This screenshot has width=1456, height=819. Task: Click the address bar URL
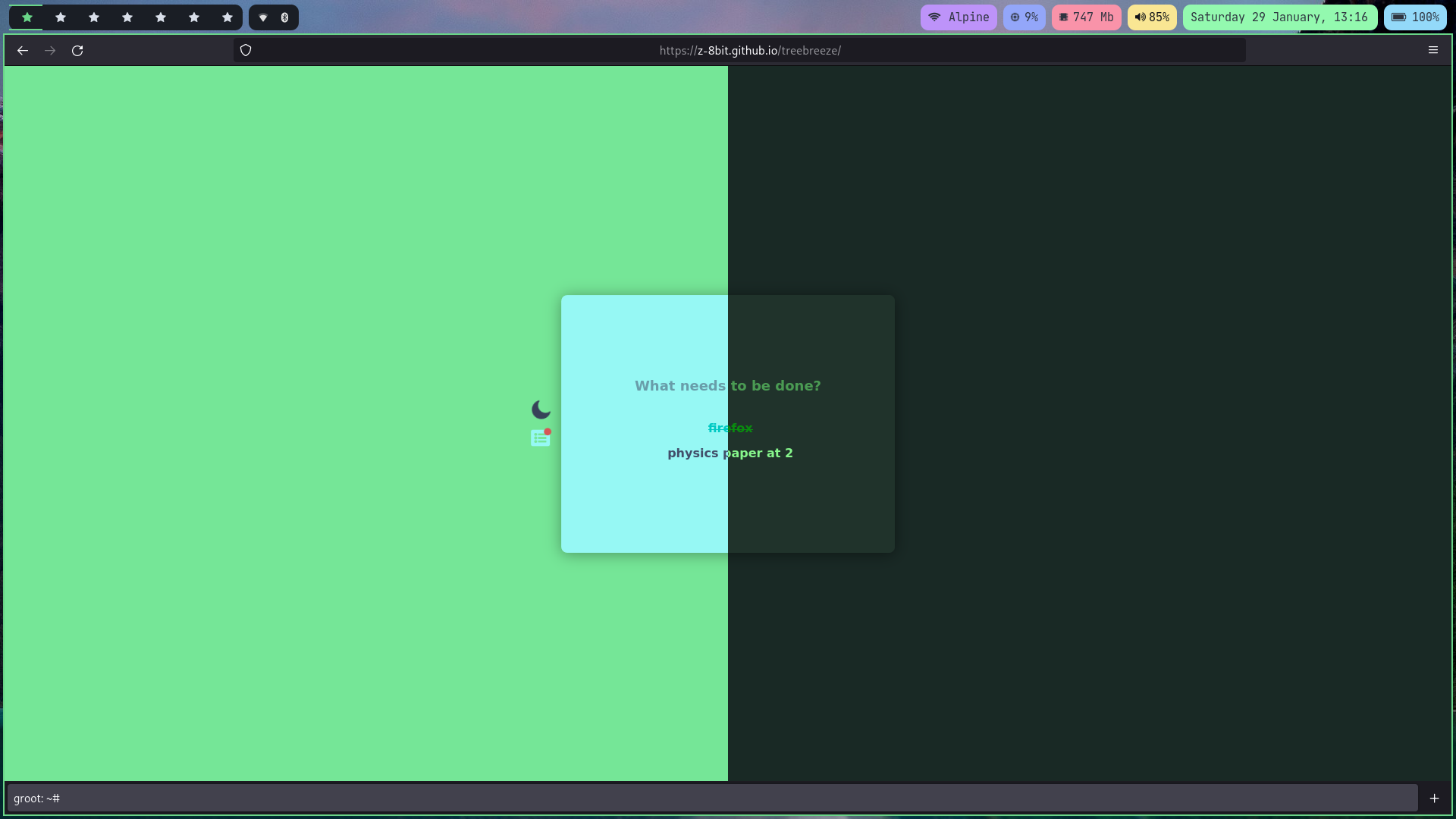(749, 50)
